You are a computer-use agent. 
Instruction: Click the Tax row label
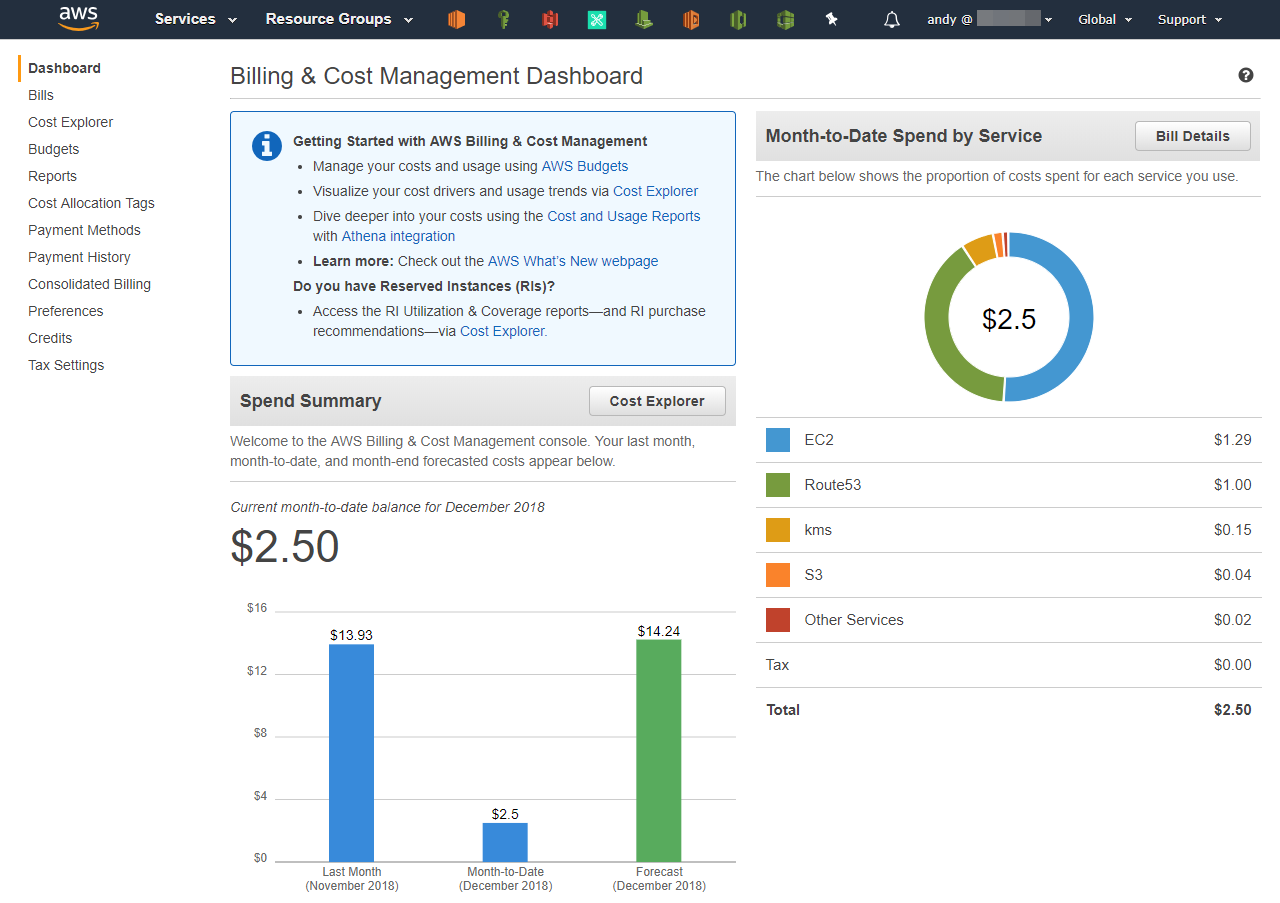[x=777, y=665]
